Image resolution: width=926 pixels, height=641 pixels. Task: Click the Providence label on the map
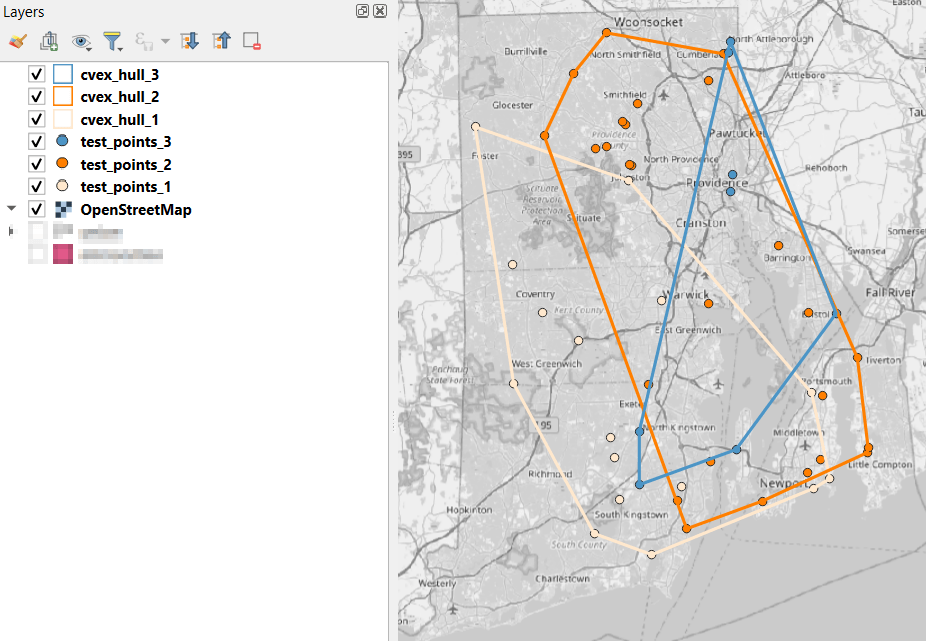point(716,183)
